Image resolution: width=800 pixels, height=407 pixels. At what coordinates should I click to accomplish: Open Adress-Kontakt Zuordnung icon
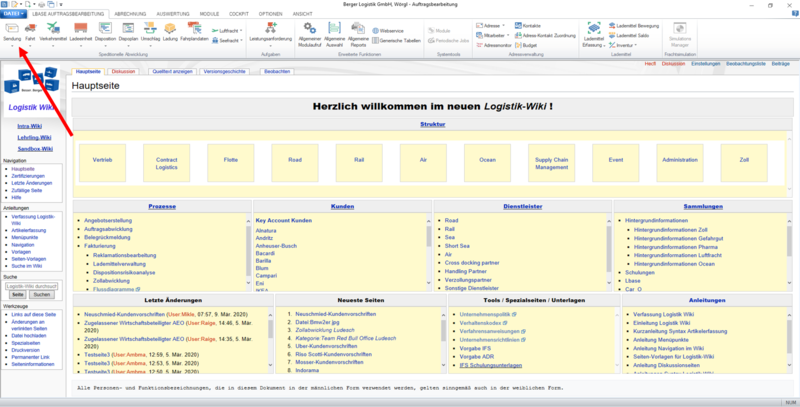click(518, 35)
